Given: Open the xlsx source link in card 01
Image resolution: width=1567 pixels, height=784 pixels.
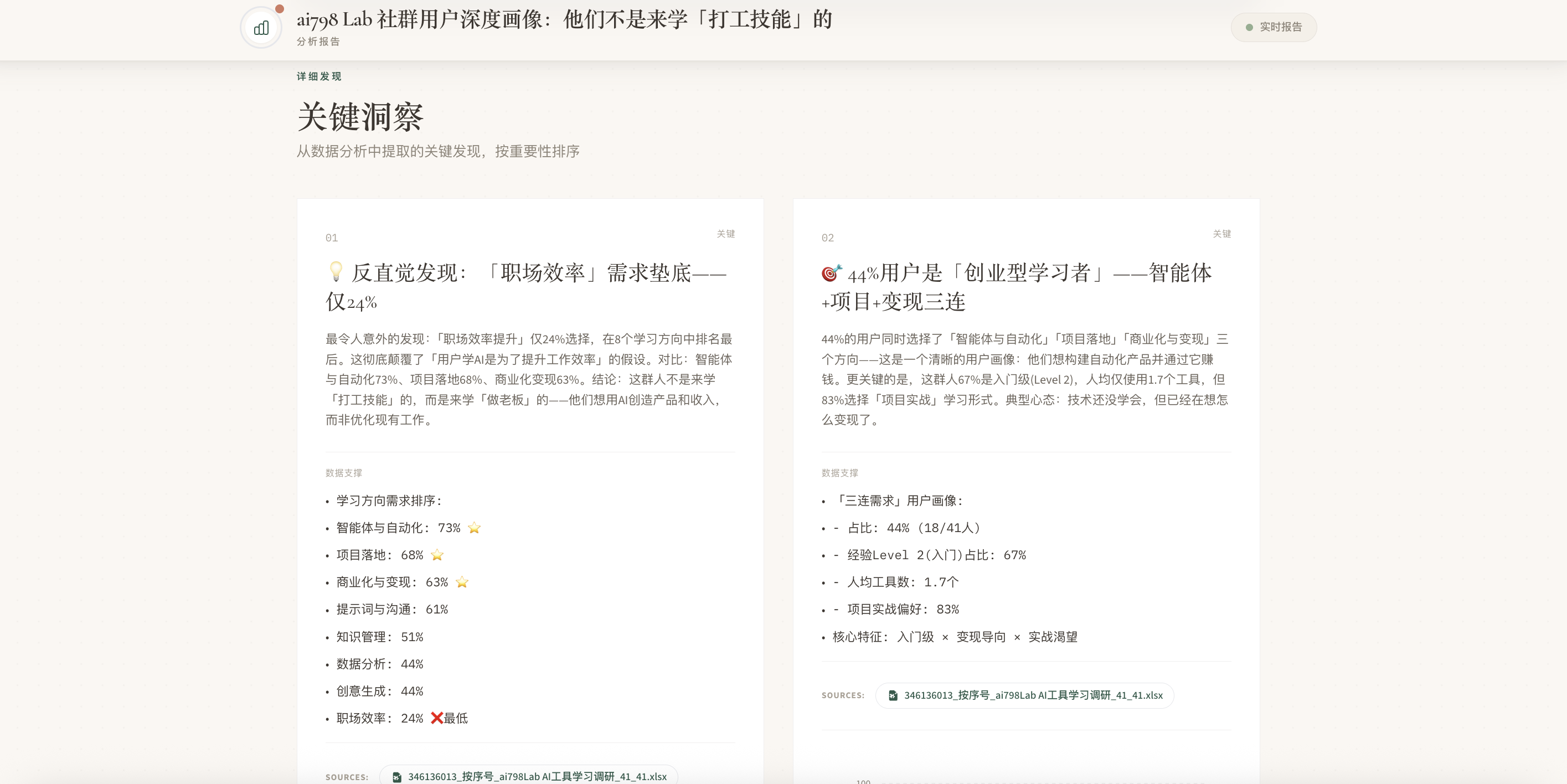Looking at the screenshot, I should pyautogui.click(x=528, y=776).
